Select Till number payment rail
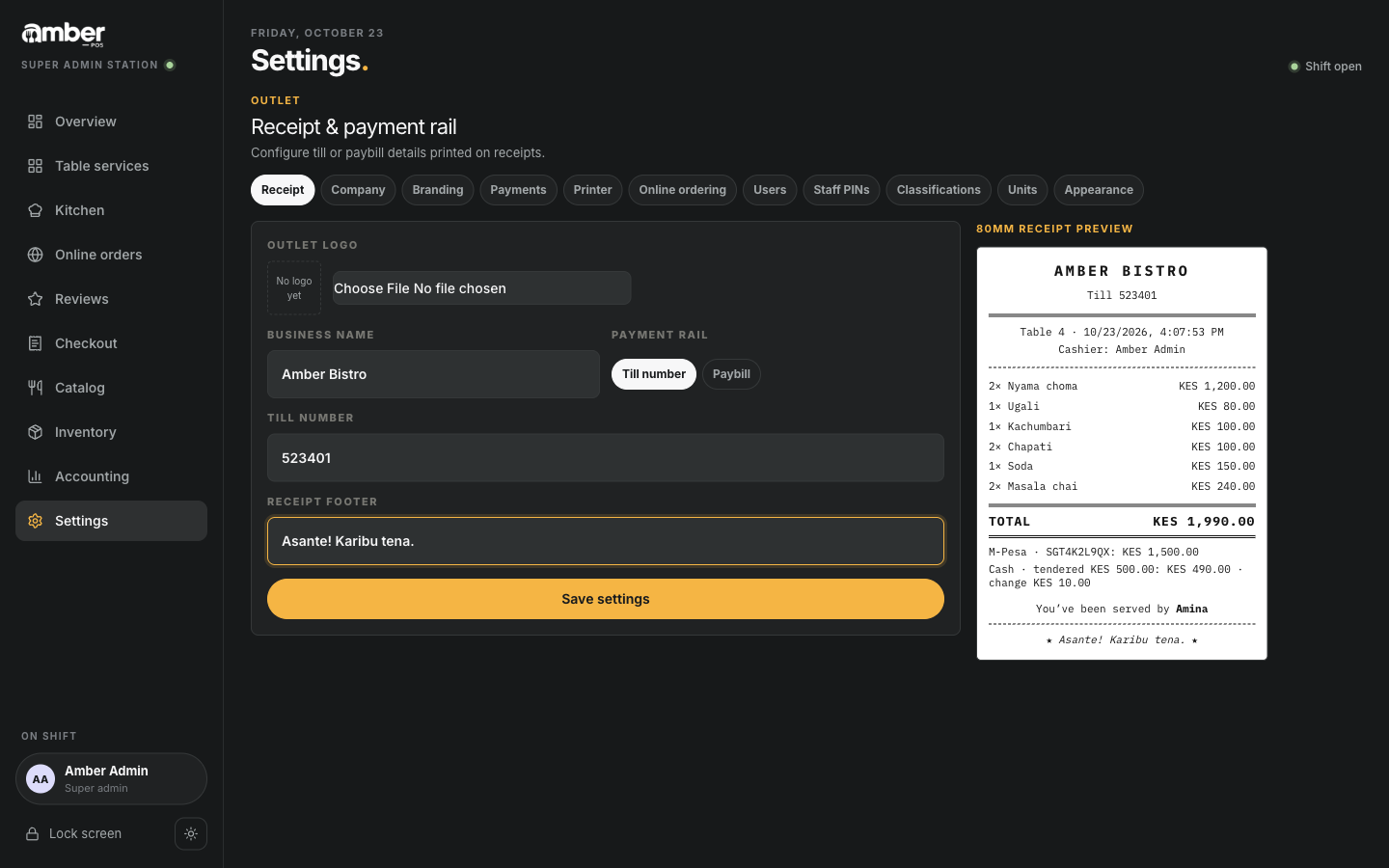The image size is (1389, 868). coord(654,374)
